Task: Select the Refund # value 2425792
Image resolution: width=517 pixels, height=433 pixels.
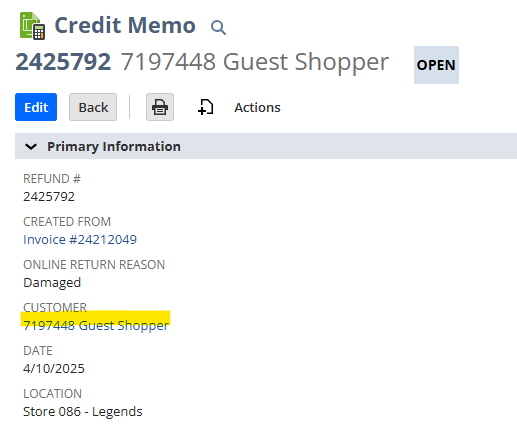Action: coord(49,196)
